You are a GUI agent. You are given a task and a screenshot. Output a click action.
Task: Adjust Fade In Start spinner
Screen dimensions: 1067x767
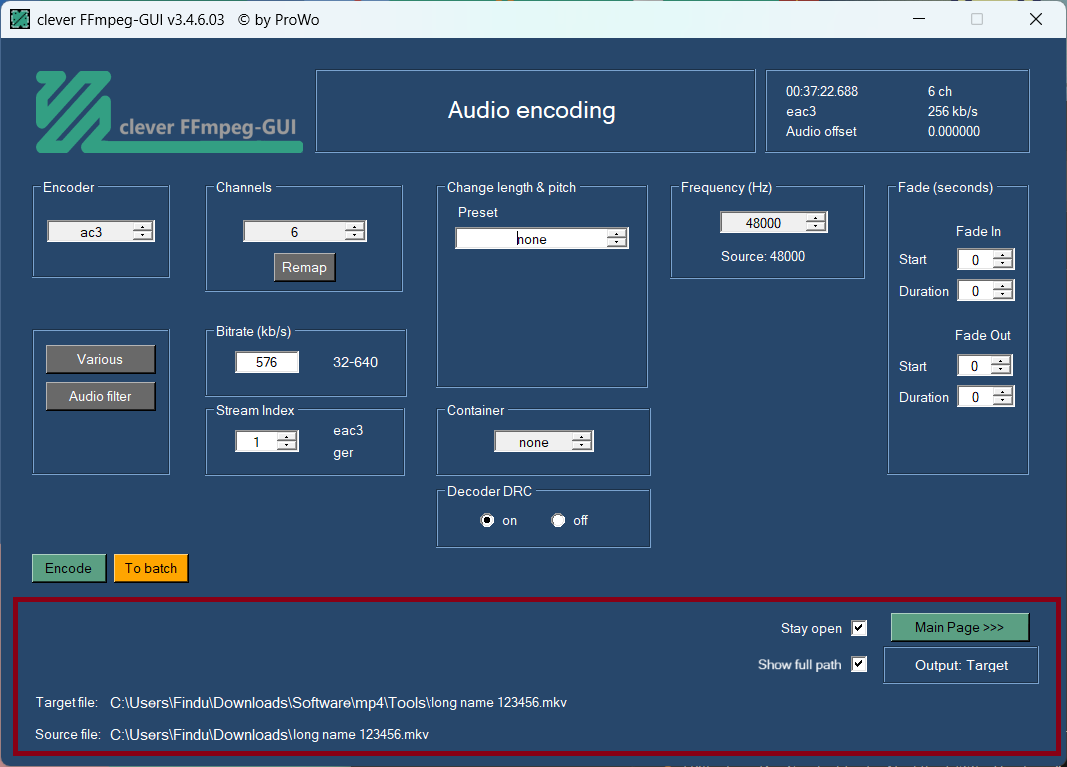[985, 259]
